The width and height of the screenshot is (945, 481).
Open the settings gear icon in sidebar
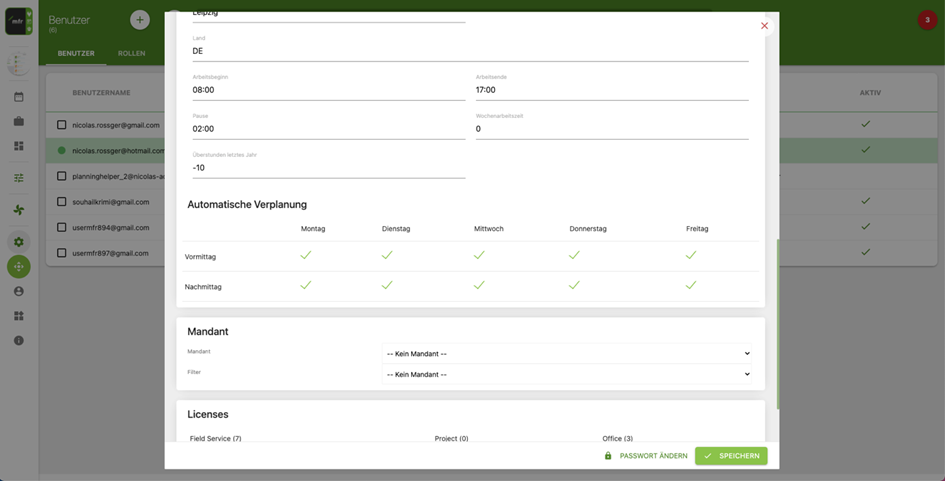[x=19, y=242]
